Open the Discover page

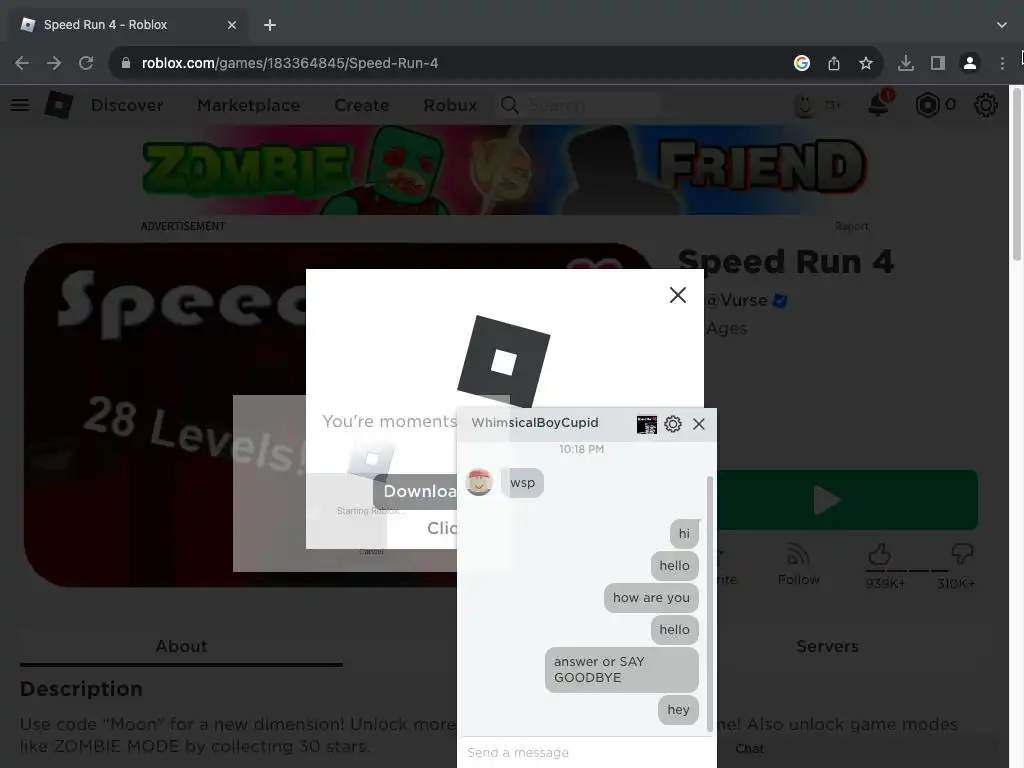click(127, 105)
